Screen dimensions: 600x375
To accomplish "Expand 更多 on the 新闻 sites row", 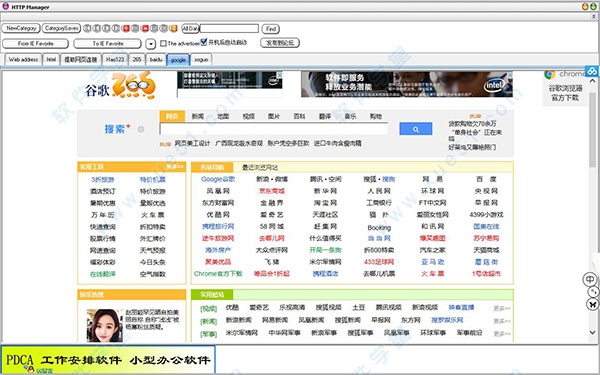I will (502, 321).
